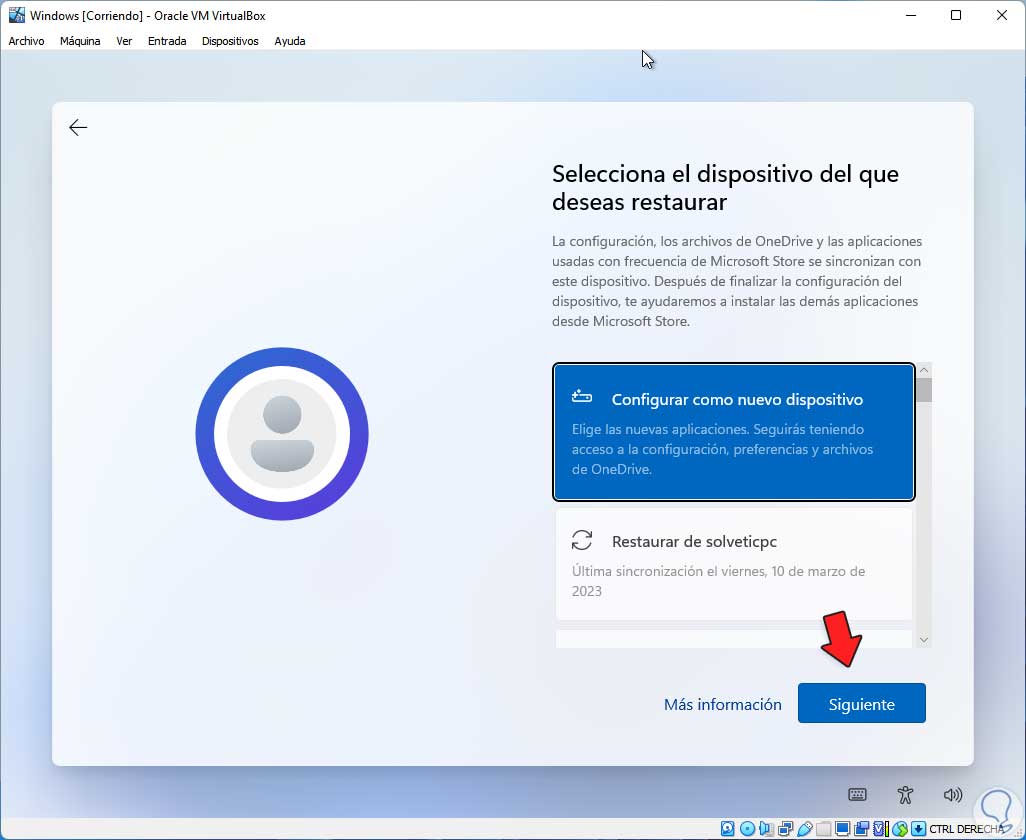Click the VirtualBox window title icon
The image size is (1026, 840).
[x=16, y=15]
